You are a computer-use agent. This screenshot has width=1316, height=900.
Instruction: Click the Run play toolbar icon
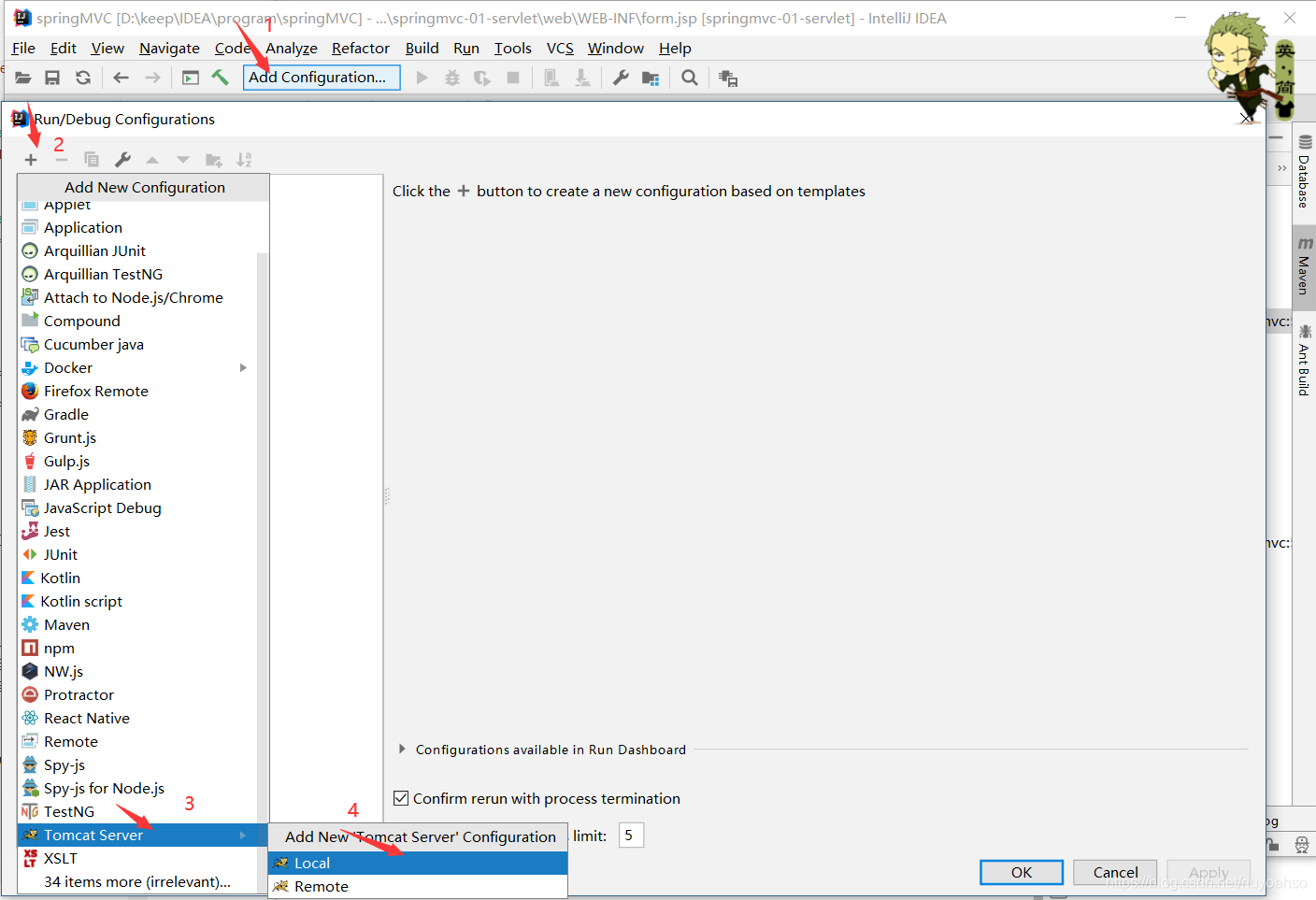point(422,78)
